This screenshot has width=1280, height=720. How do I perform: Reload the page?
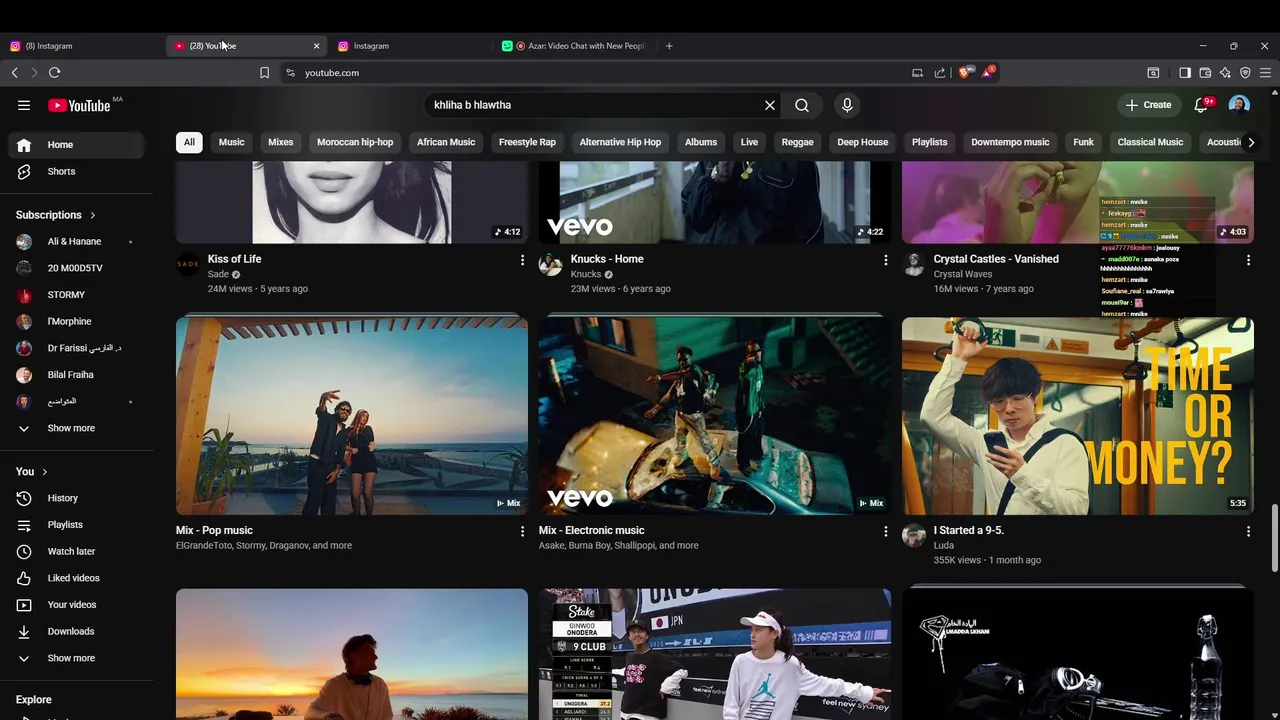coord(55,73)
